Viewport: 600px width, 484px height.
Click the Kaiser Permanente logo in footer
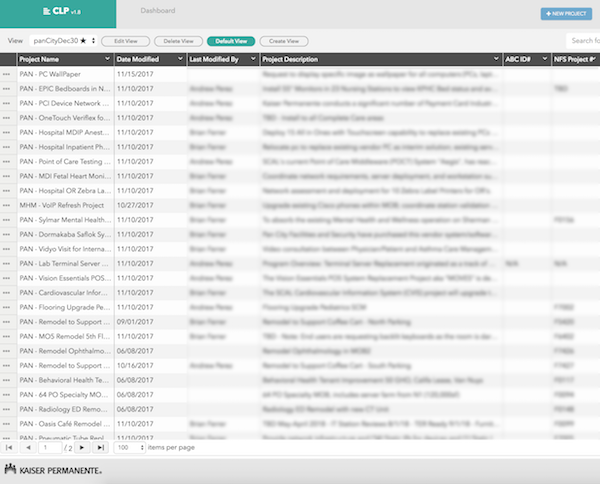point(53,470)
